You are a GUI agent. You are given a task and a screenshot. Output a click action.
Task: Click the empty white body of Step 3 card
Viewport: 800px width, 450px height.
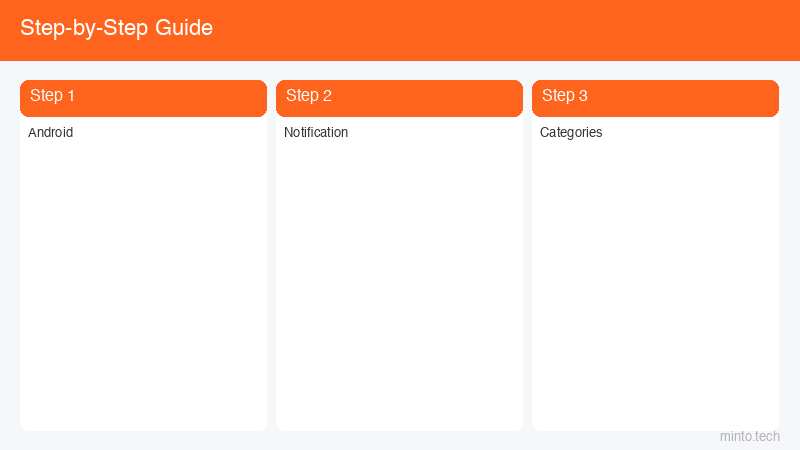pos(655,281)
